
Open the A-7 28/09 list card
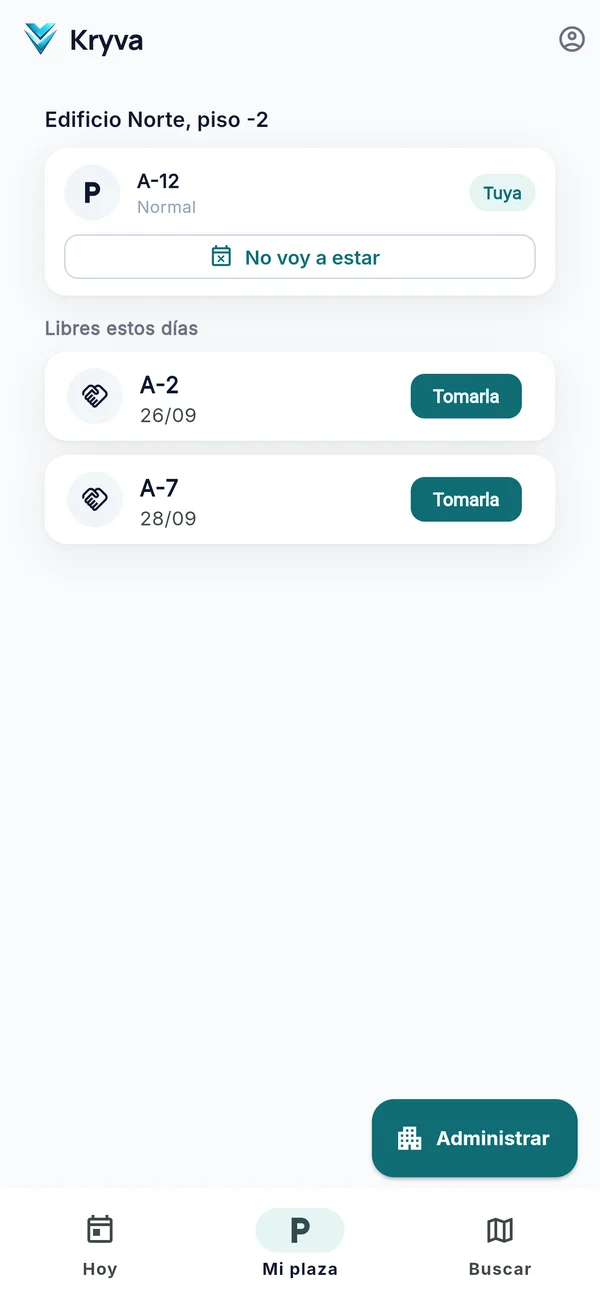pyautogui.click(x=300, y=499)
